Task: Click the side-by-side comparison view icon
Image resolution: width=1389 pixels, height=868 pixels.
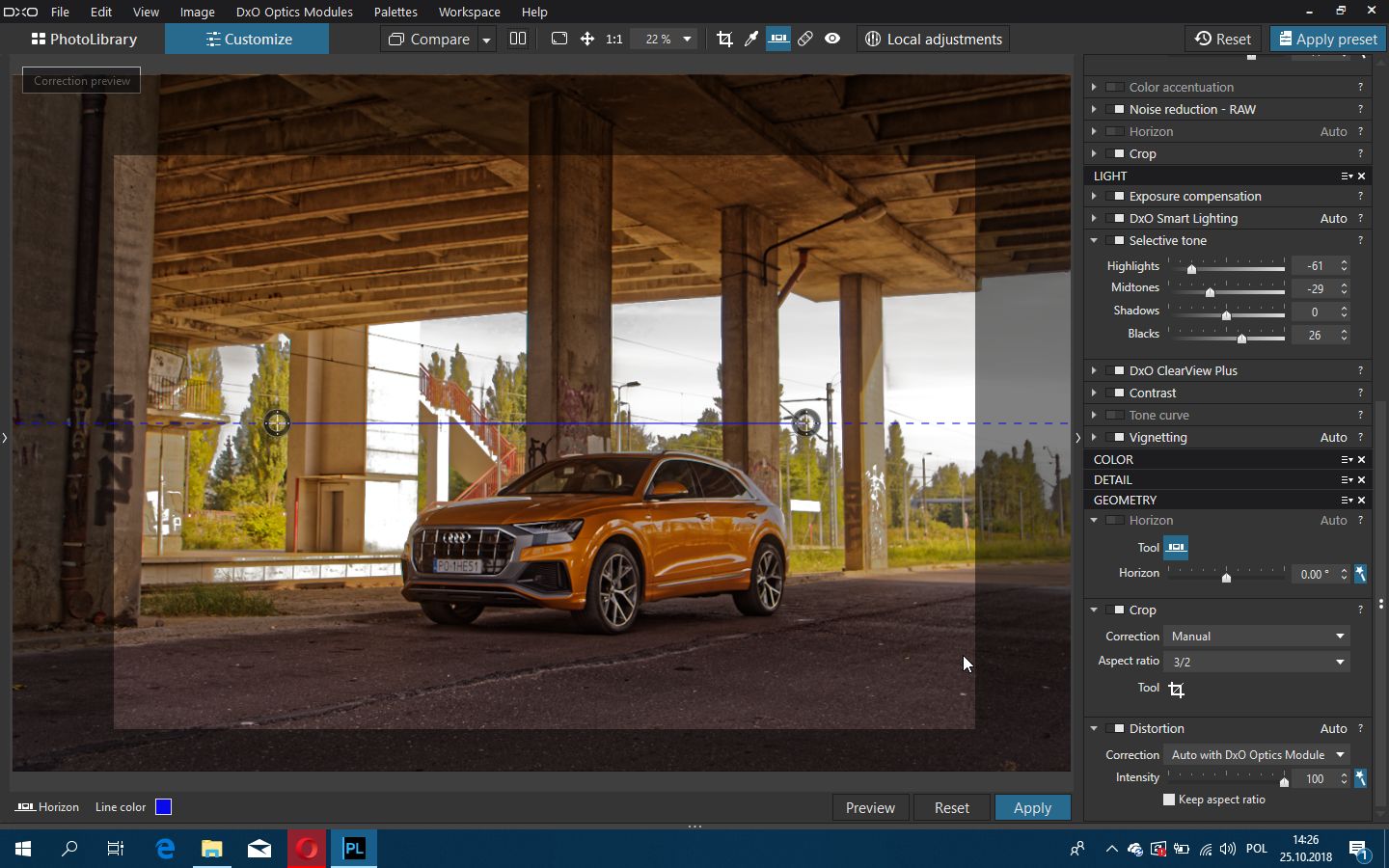Action: point(518,39)
